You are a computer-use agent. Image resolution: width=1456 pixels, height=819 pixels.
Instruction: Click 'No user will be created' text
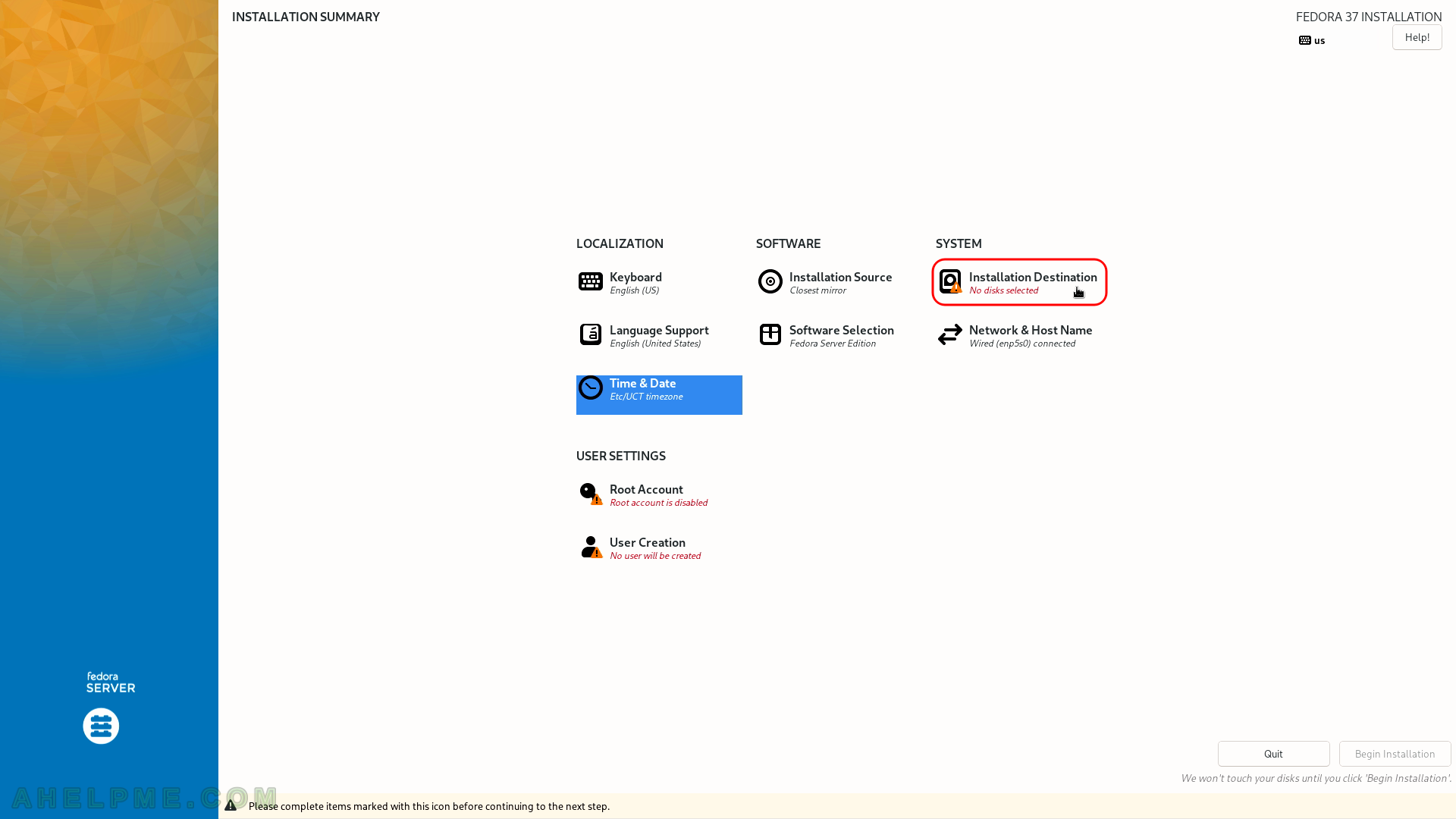click(655, 556)
